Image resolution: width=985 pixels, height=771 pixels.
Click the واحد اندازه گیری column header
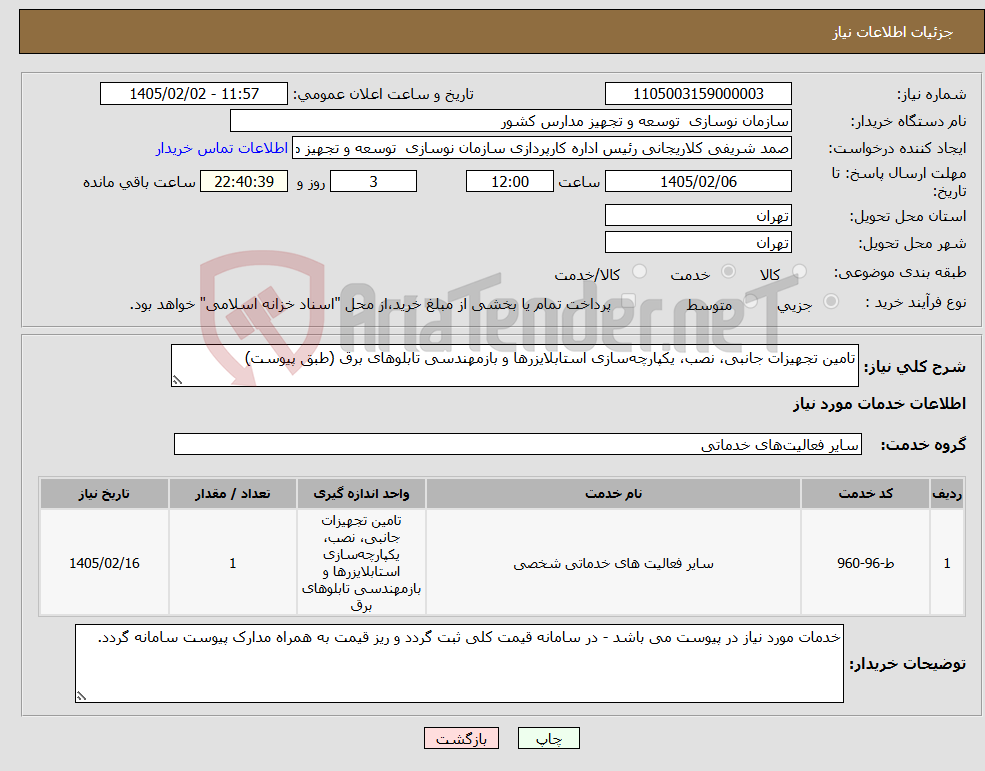[361, 494]
